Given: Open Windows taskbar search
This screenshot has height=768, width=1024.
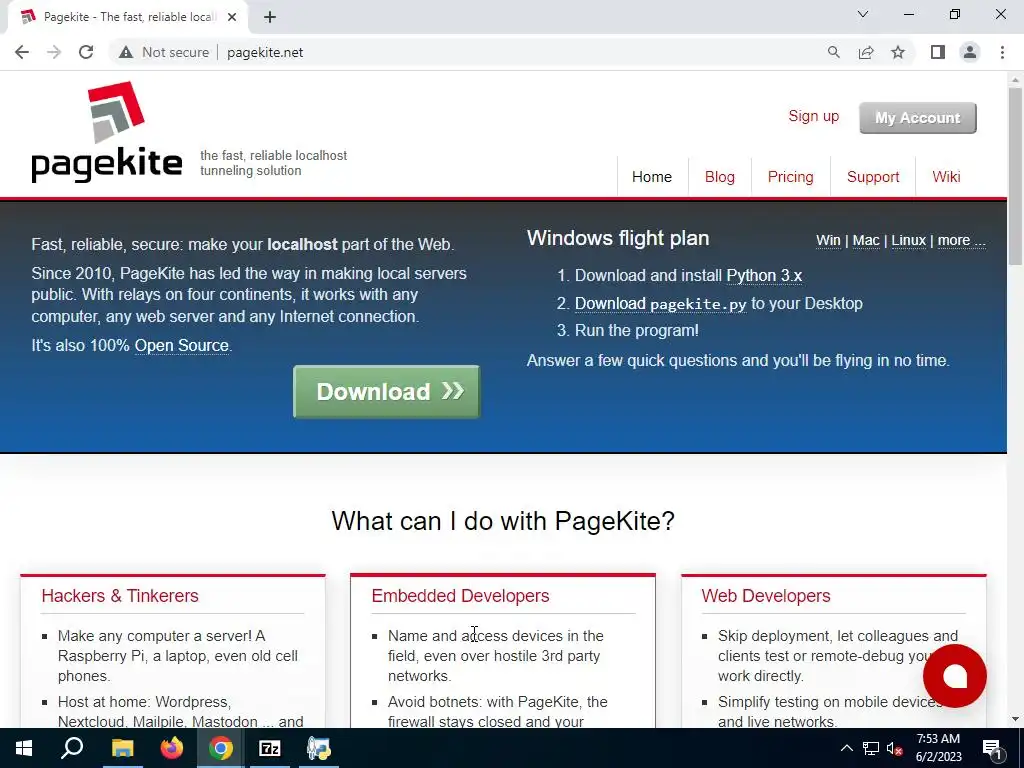Looking at the screenshot, I should point(72,748).
